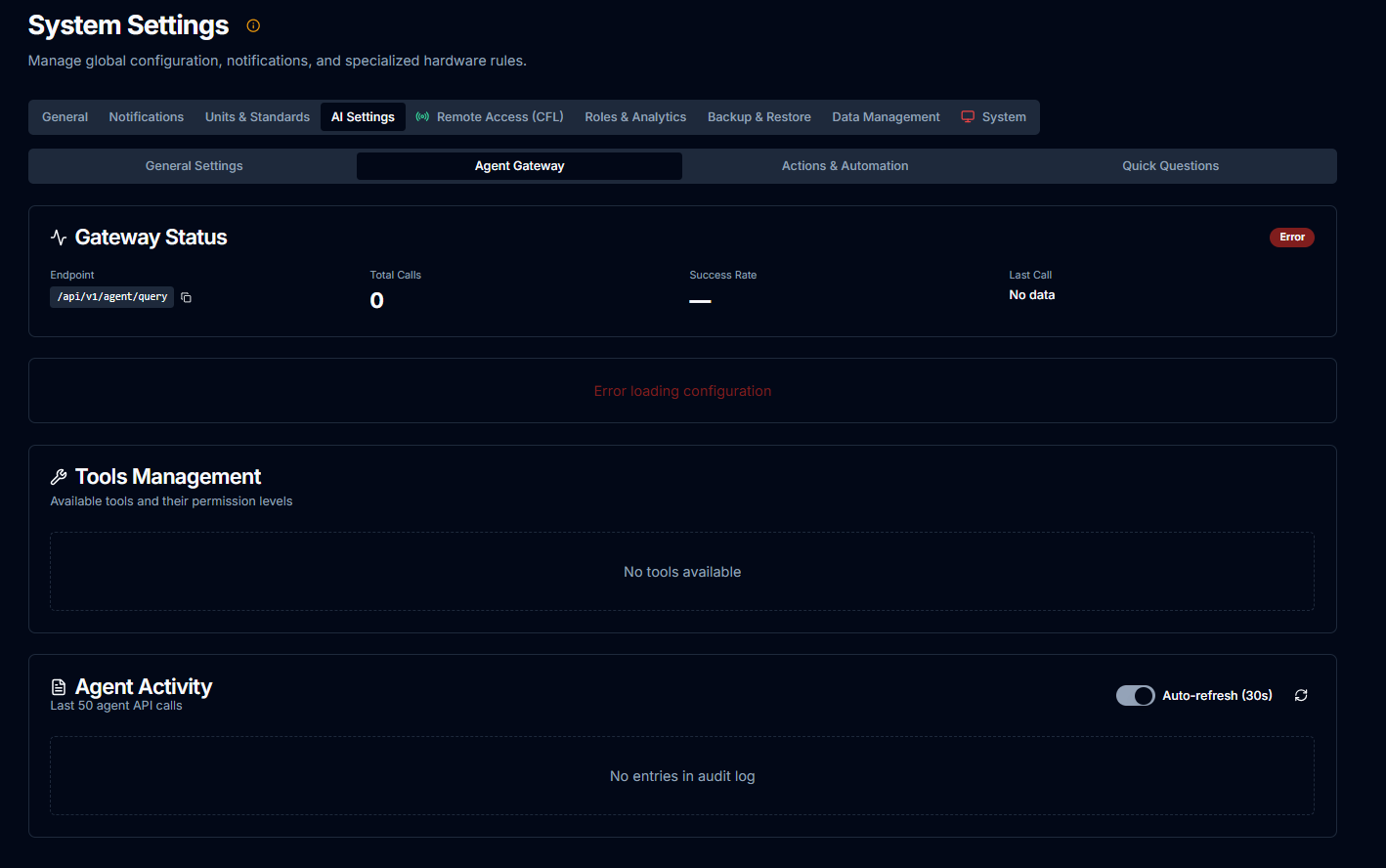
Task: Click the Error loading configuration message
Action: 682,391
